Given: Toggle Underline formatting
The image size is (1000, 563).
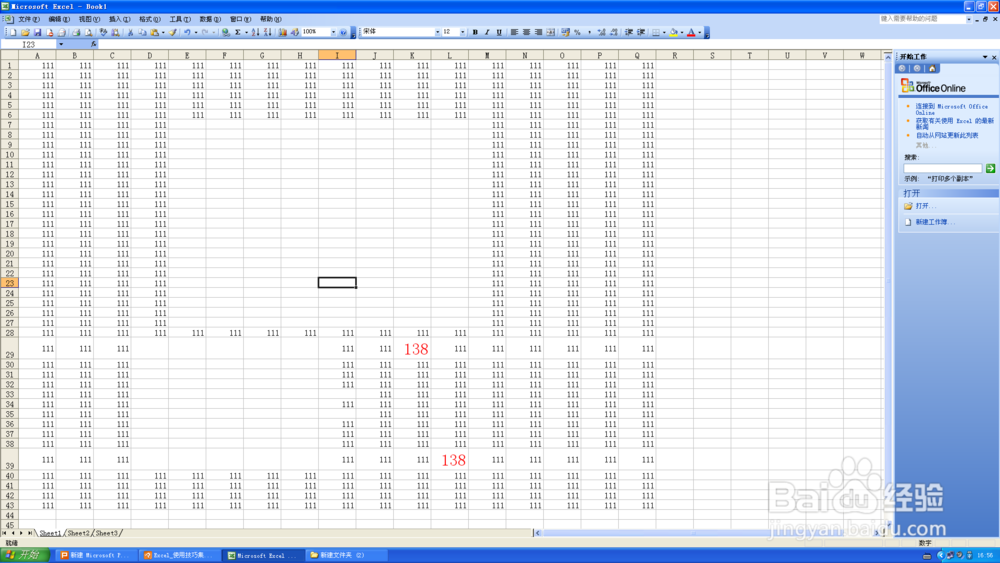Looking at the screenshot, I should pos(499,32).
